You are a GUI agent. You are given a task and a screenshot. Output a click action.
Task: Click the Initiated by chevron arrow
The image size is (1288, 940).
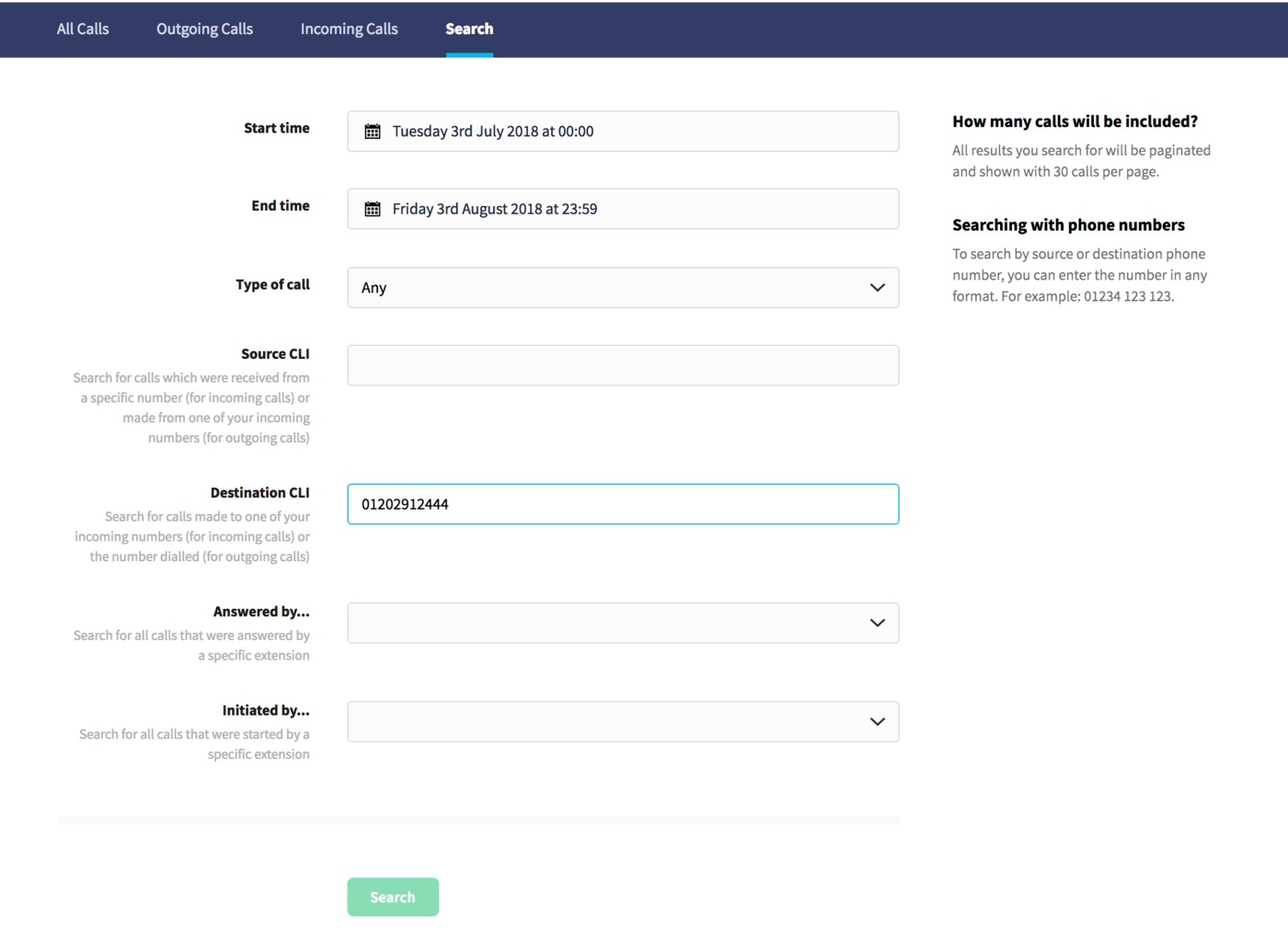tap(877, 722)
